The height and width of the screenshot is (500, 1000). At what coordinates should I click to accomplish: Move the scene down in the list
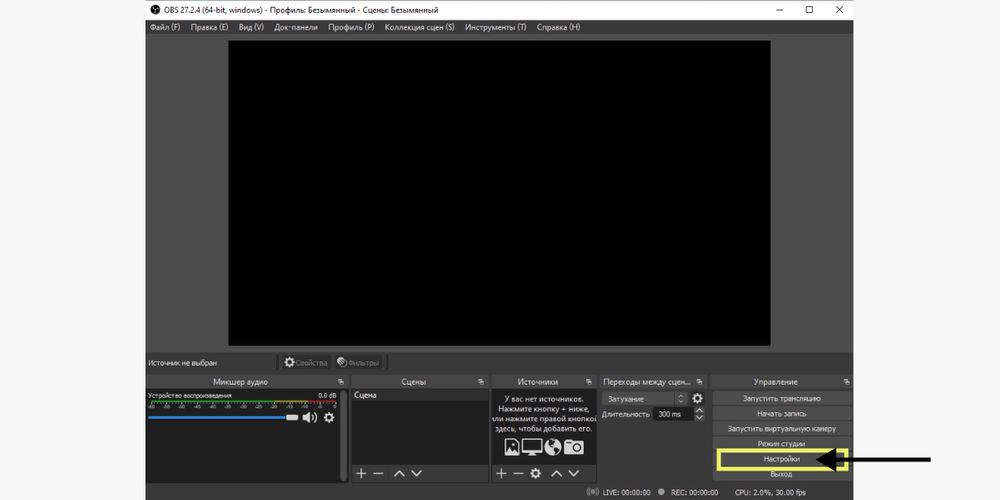[416, 473]
